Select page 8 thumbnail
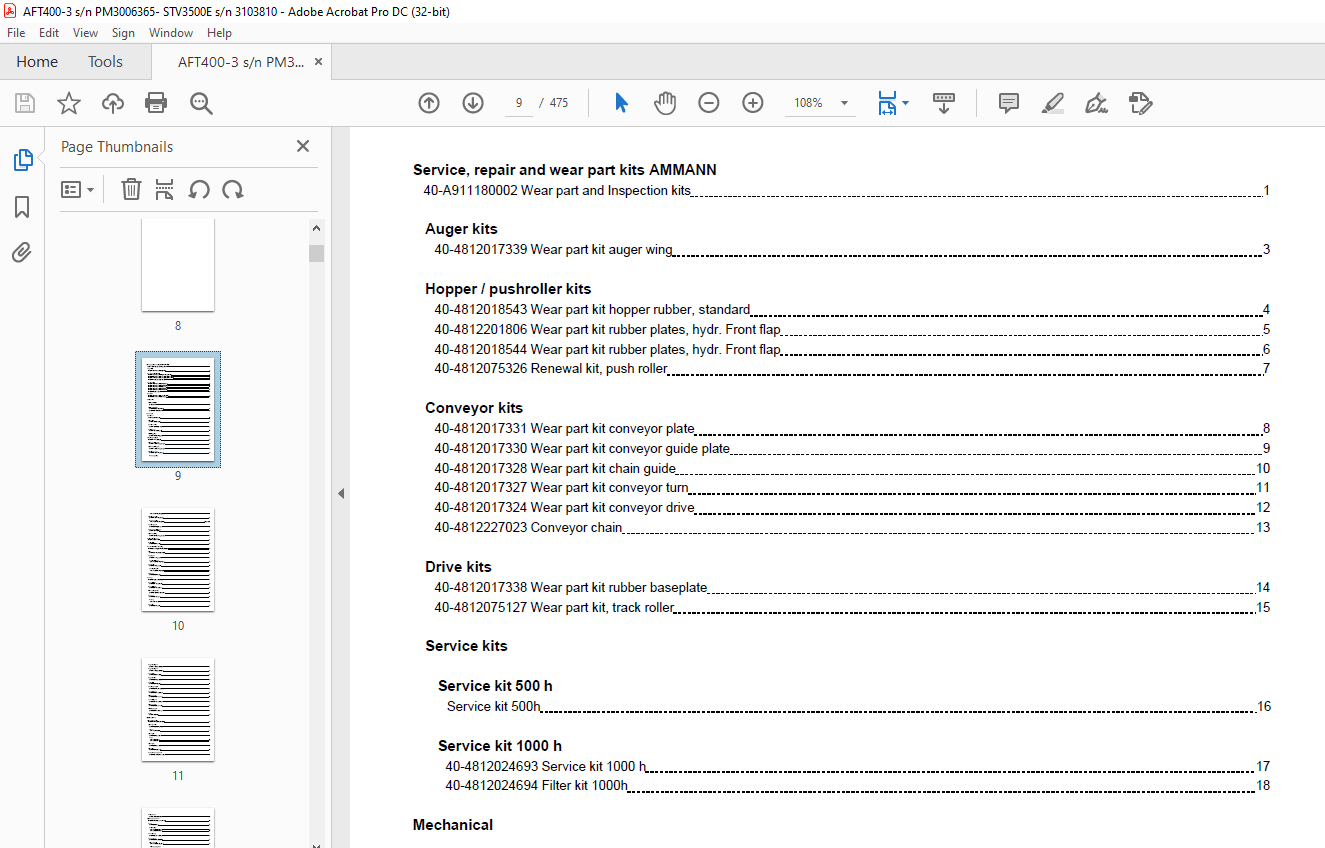 coord(178,265)
